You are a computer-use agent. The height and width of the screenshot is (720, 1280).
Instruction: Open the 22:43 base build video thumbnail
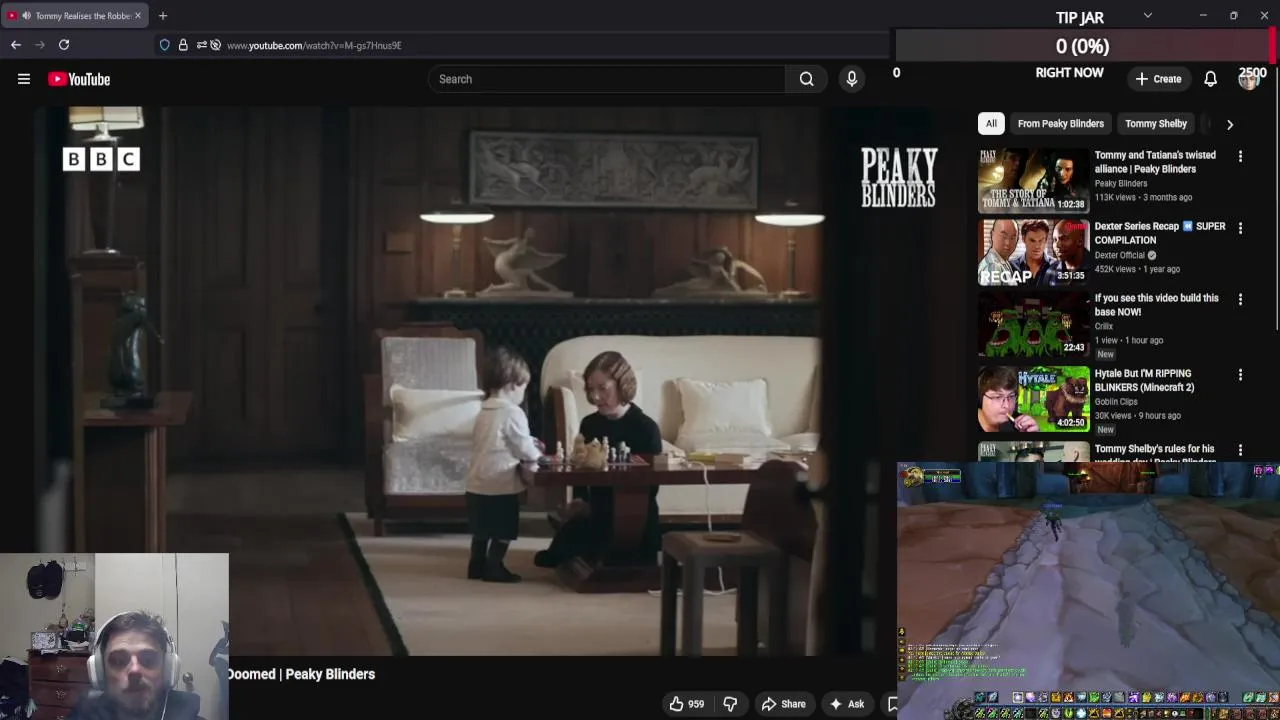(1033, 324)
